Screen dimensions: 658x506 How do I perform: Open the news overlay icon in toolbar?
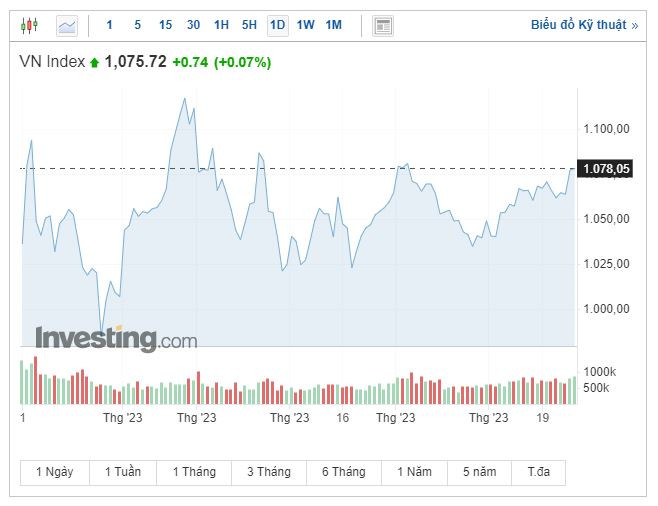pyautogui.click(x=382, y=24)
